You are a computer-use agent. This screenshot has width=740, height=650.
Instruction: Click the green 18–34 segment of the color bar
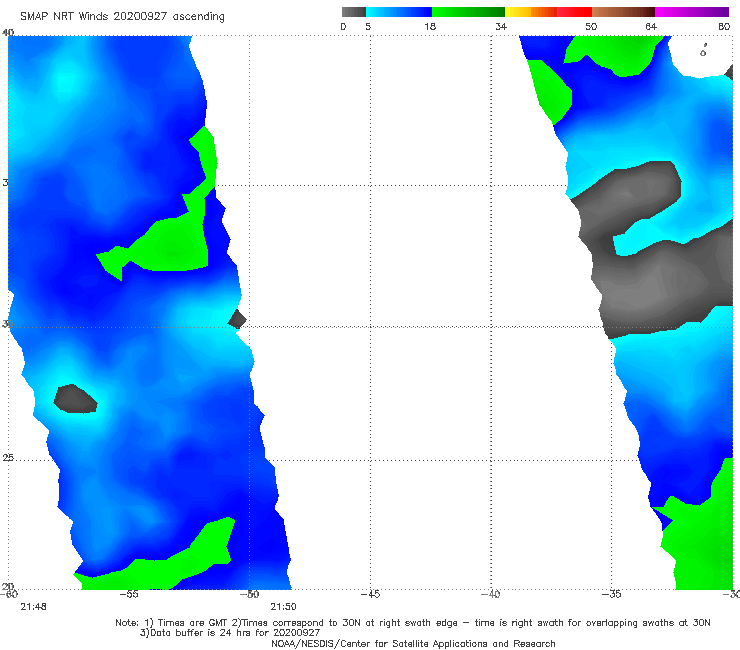(x=468, y=12)
